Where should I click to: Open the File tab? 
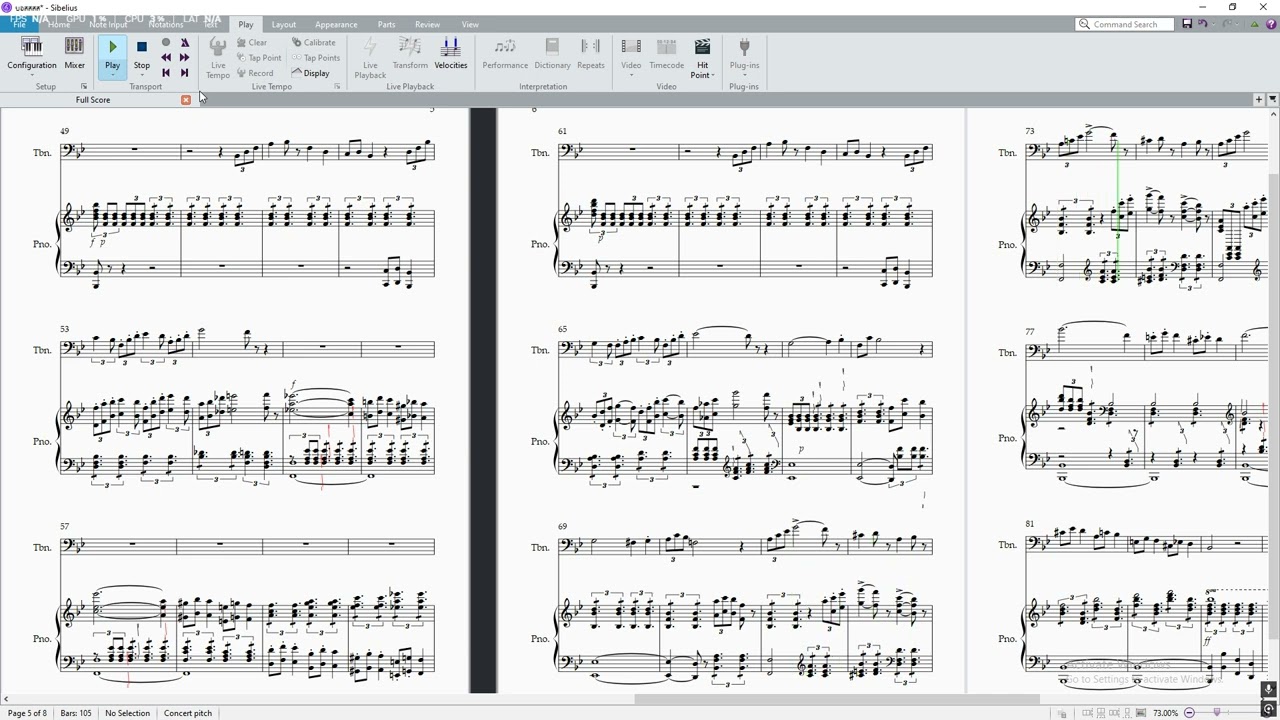[x=19, y=24]
